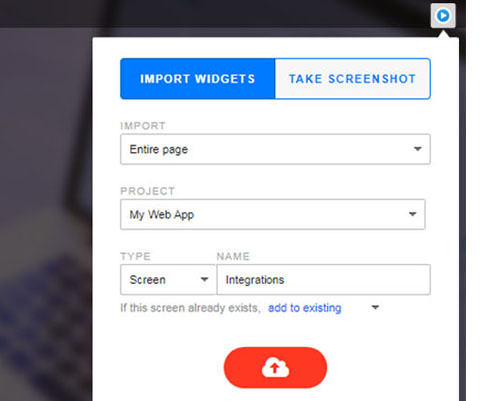Click the caret arrow beside Screen

(204, 280)
